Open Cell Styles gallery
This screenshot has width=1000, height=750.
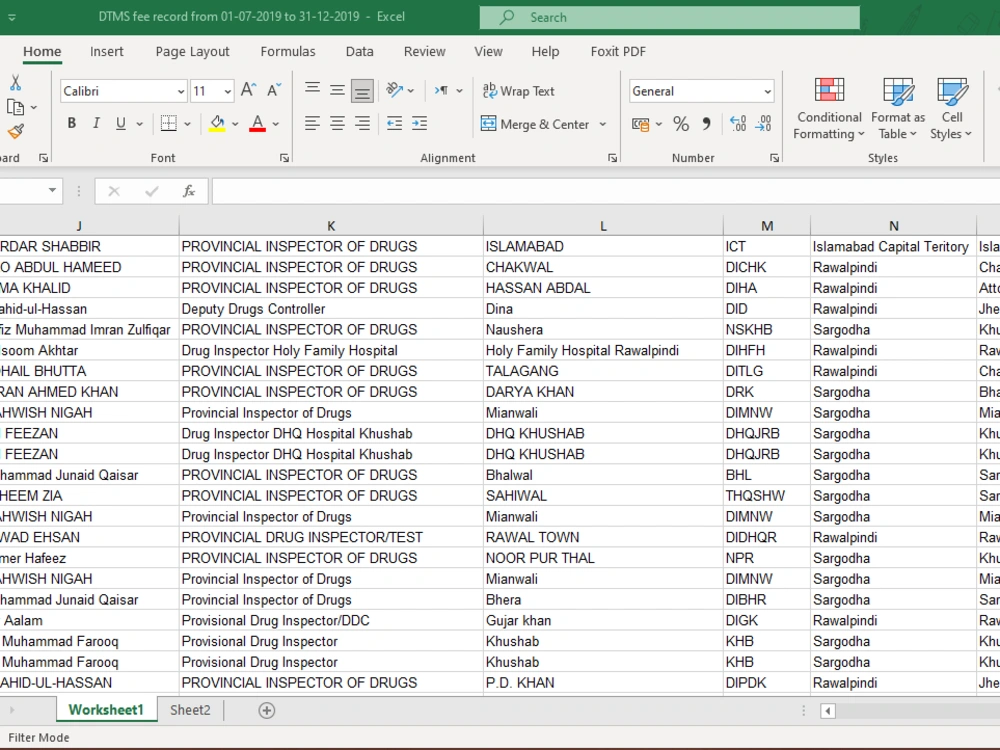952,109
